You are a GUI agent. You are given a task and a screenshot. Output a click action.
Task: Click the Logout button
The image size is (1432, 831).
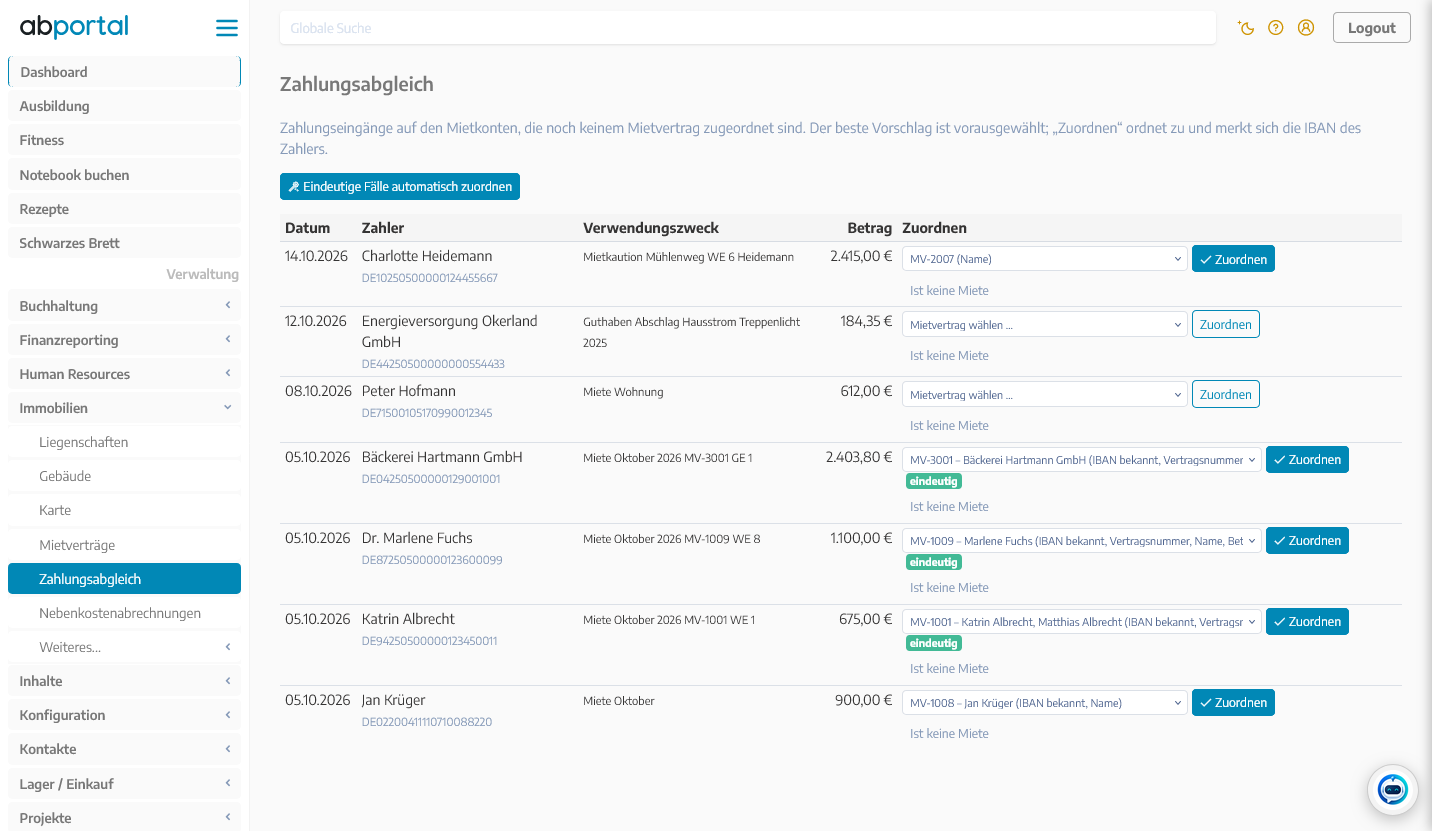1371,28
